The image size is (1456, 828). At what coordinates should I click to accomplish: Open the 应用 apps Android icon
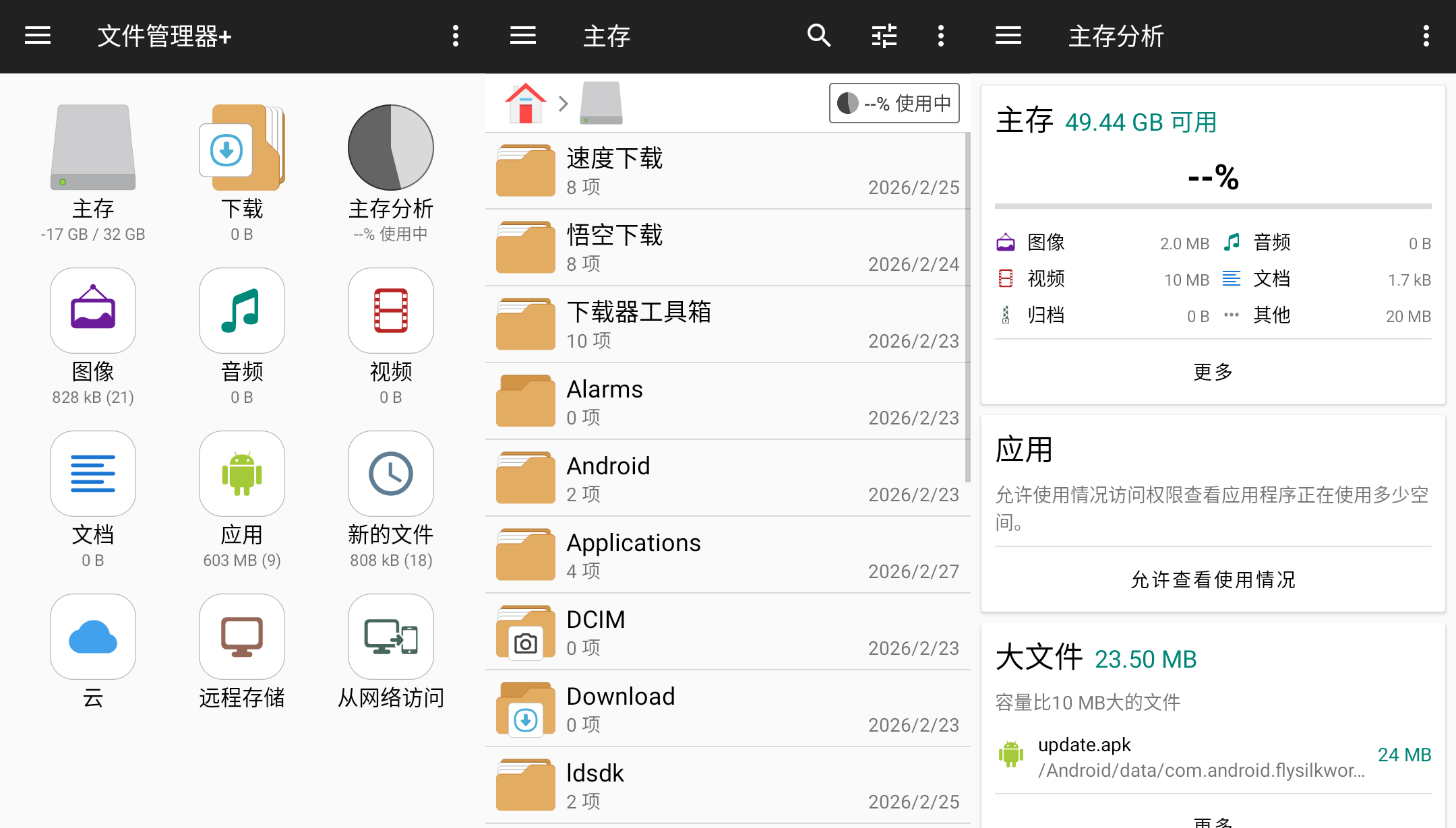pyautogui.click(x=241, y=474)
